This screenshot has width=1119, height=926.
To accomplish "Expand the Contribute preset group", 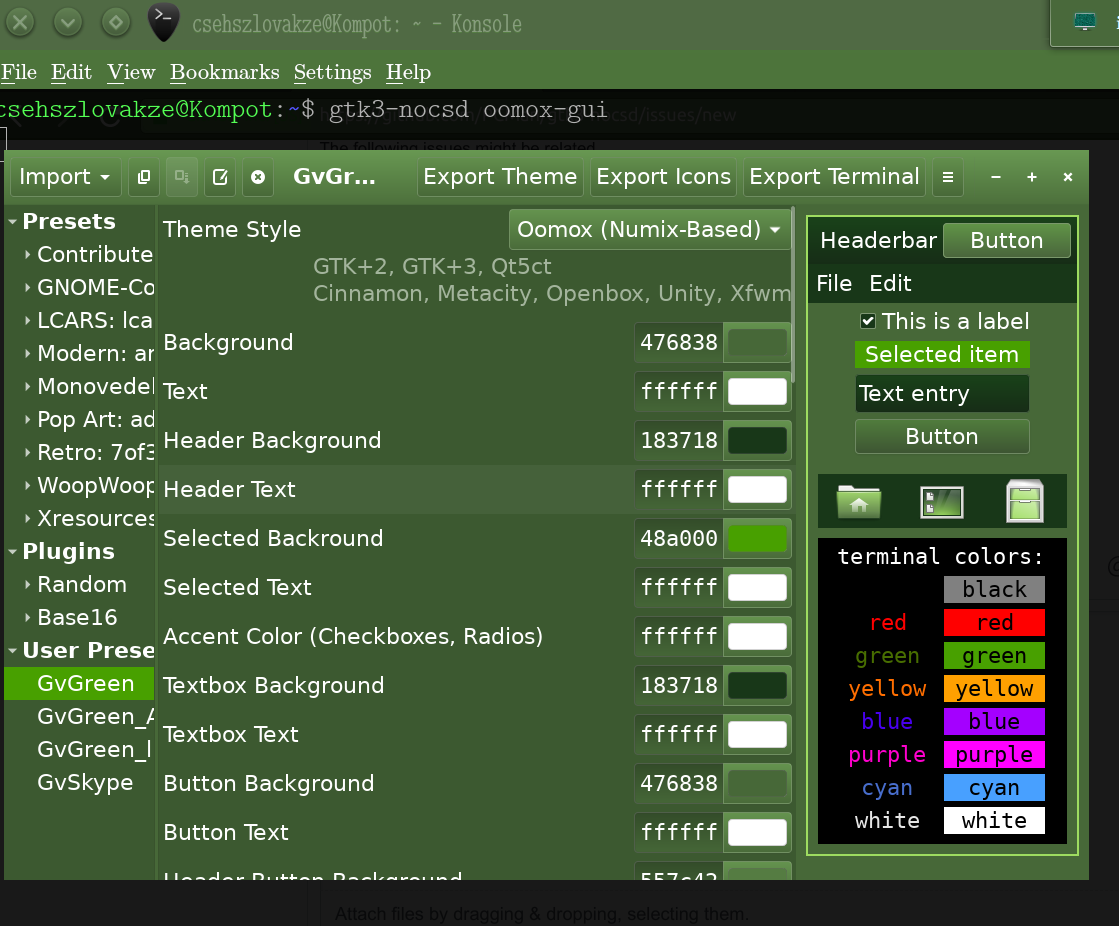I will pyautogui.click(x=27, y=254).
